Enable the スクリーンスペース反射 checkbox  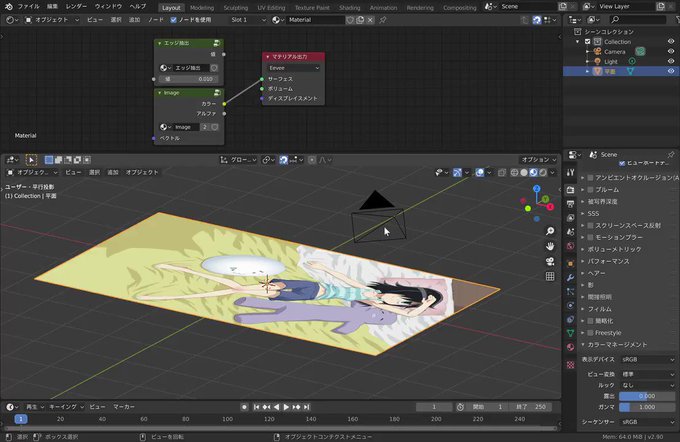pyautogui.click(x=590, y=226)
